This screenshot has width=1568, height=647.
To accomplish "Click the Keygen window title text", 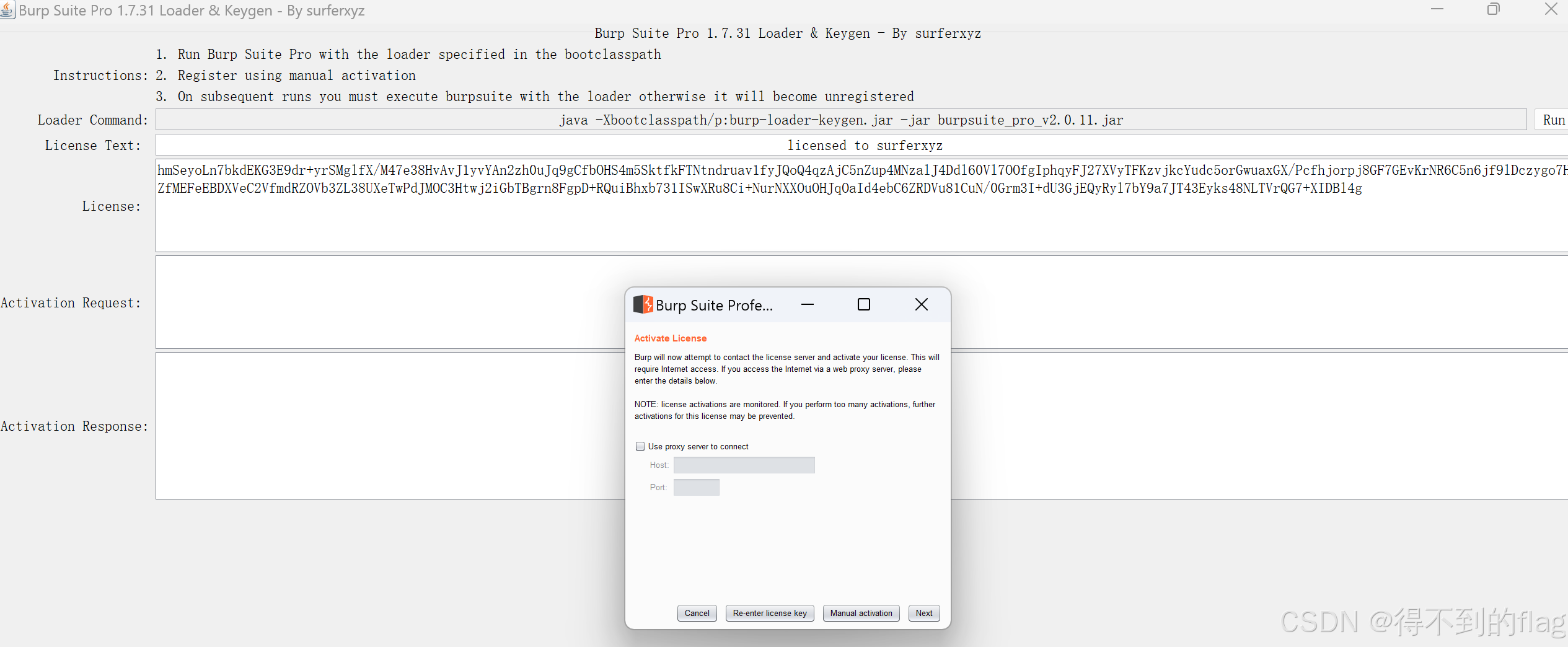I will click(192, 11).
